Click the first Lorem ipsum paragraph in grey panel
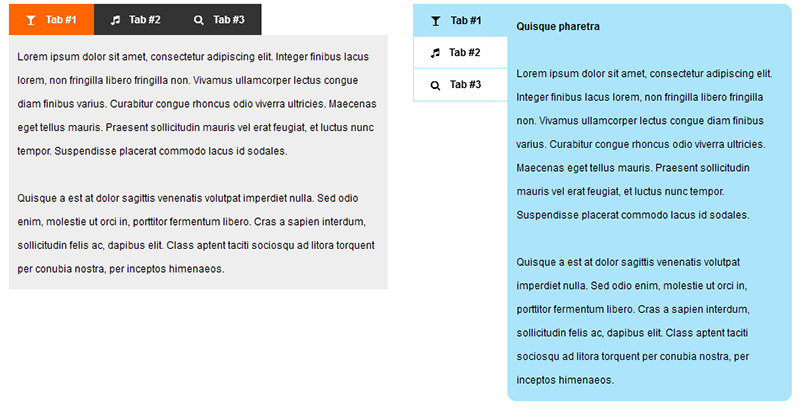The image size is (800, 410). point(197,104)
